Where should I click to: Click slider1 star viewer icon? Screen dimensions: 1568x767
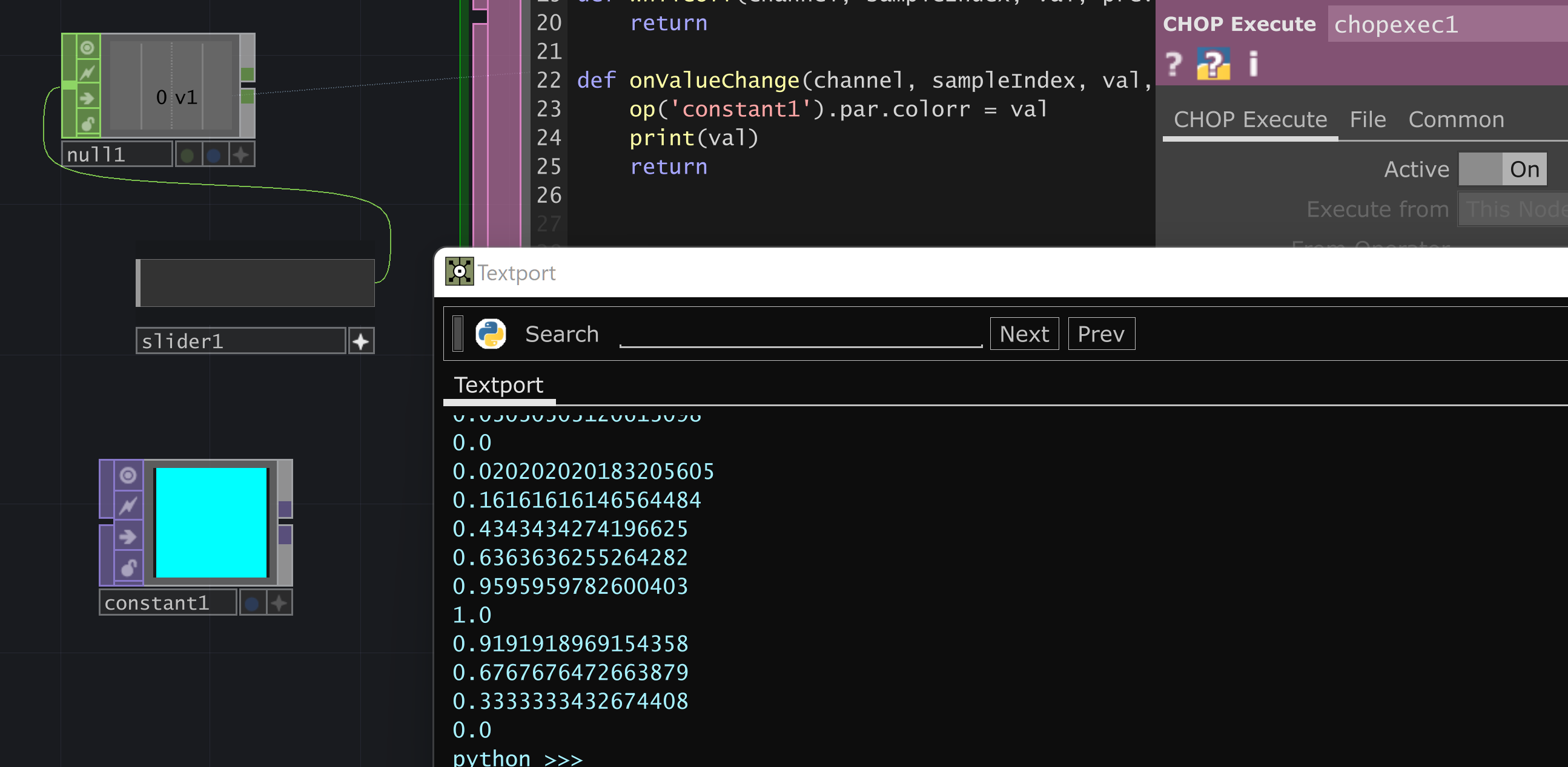pyautogui.click(x=361, y=341)
